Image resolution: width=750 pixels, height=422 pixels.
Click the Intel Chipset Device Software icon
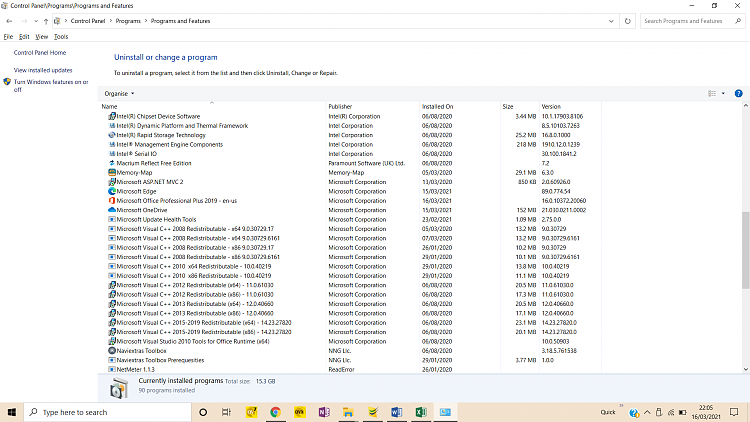(111, 116)
